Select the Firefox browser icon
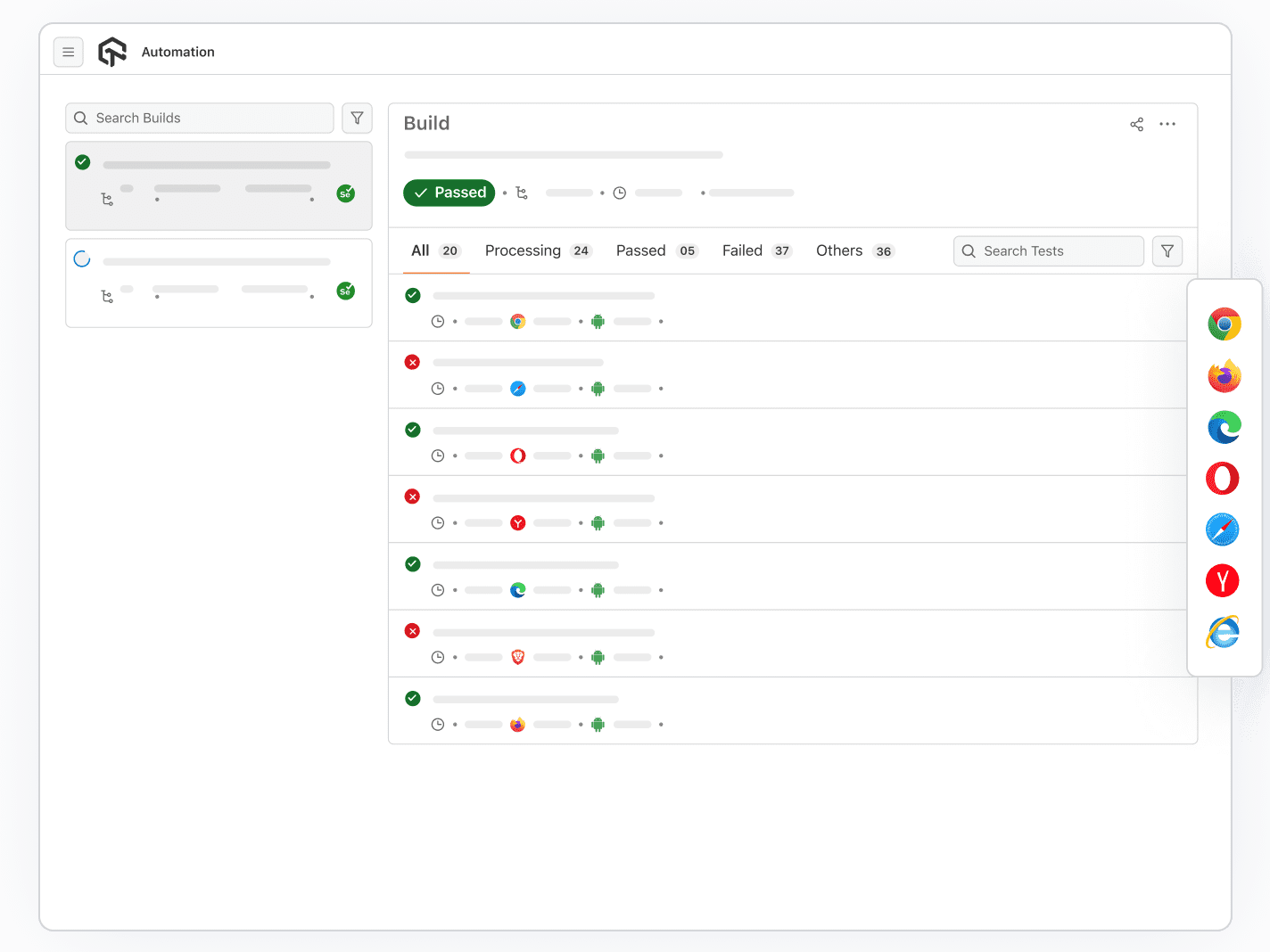This screenshot has height=952, width=1270. pos(1224,375)
